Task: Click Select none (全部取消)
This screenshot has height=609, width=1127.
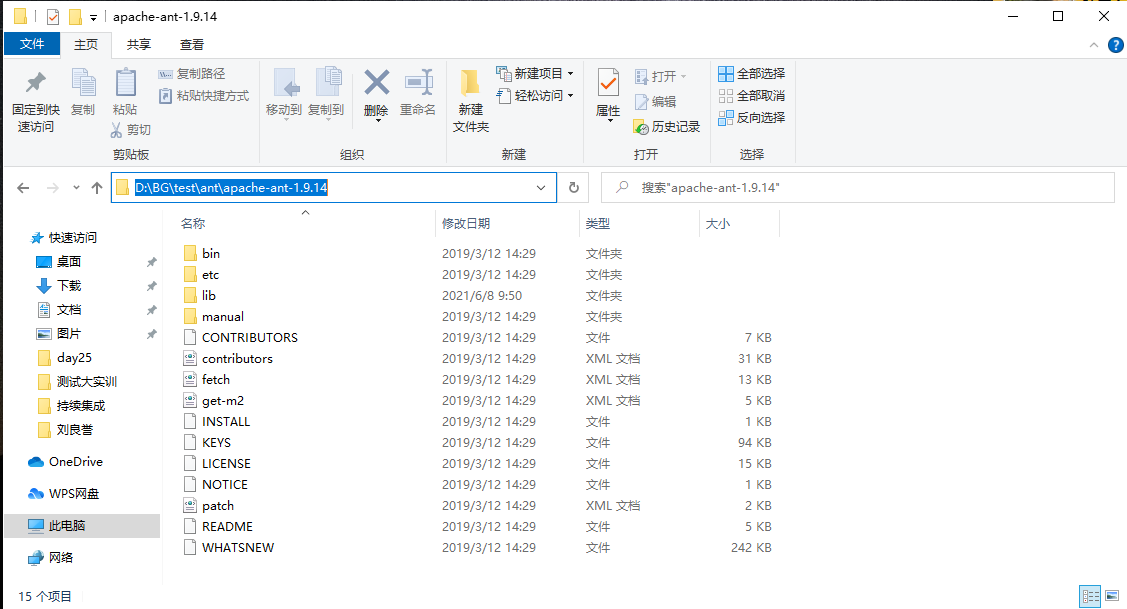Action: click(x=752, y=96)
